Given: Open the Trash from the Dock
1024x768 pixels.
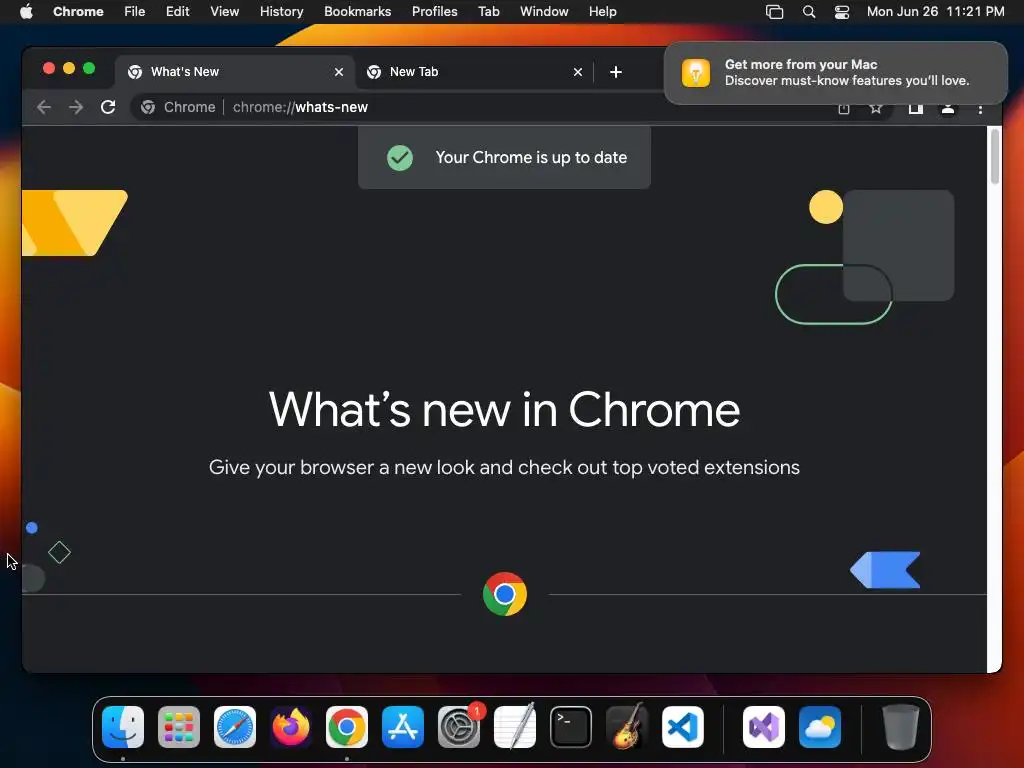Looking at the screenshot, I should click(x=901, y=727).
